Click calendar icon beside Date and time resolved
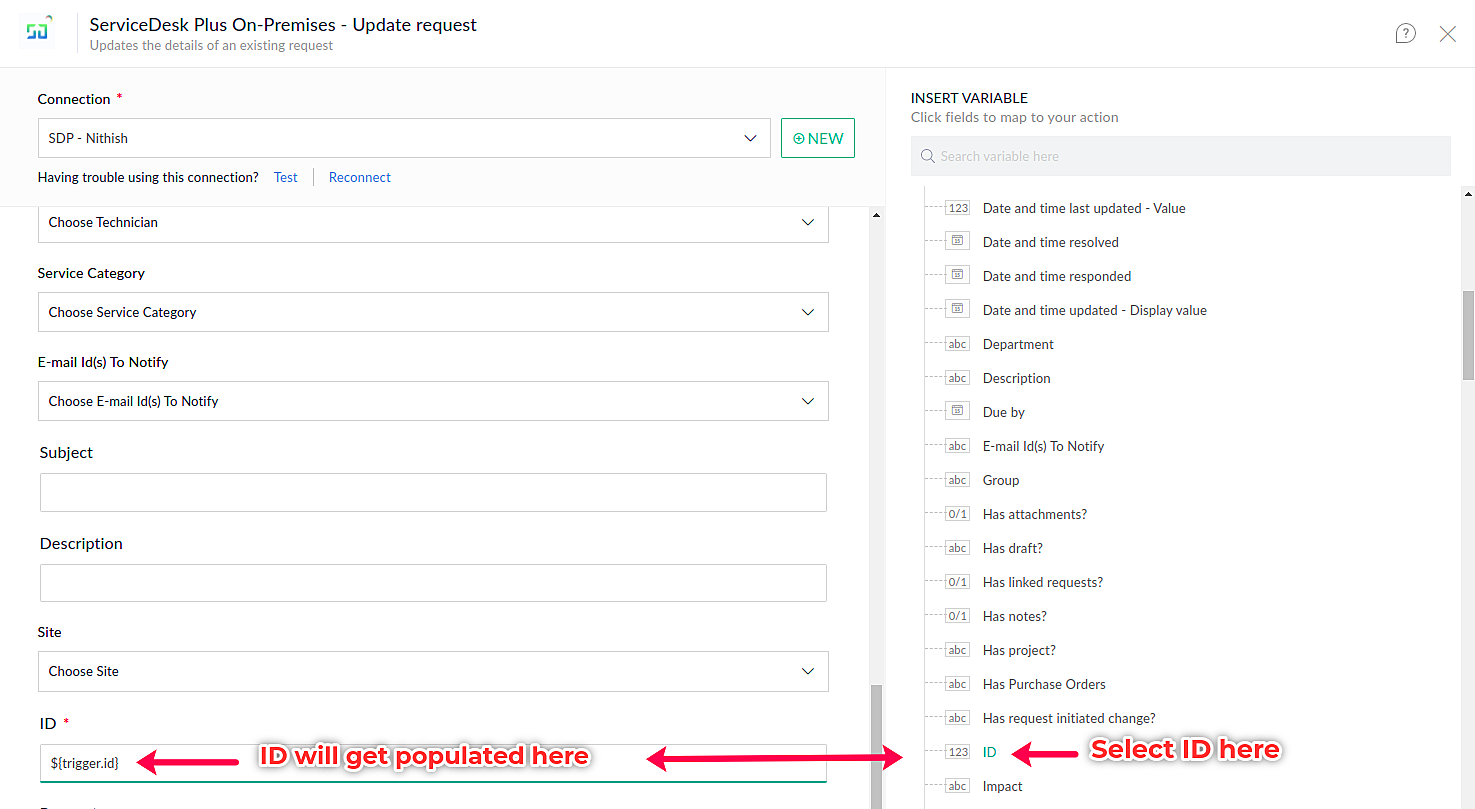Image resolution: width=1475 pixels, height=809 pixels. point(958,242)
